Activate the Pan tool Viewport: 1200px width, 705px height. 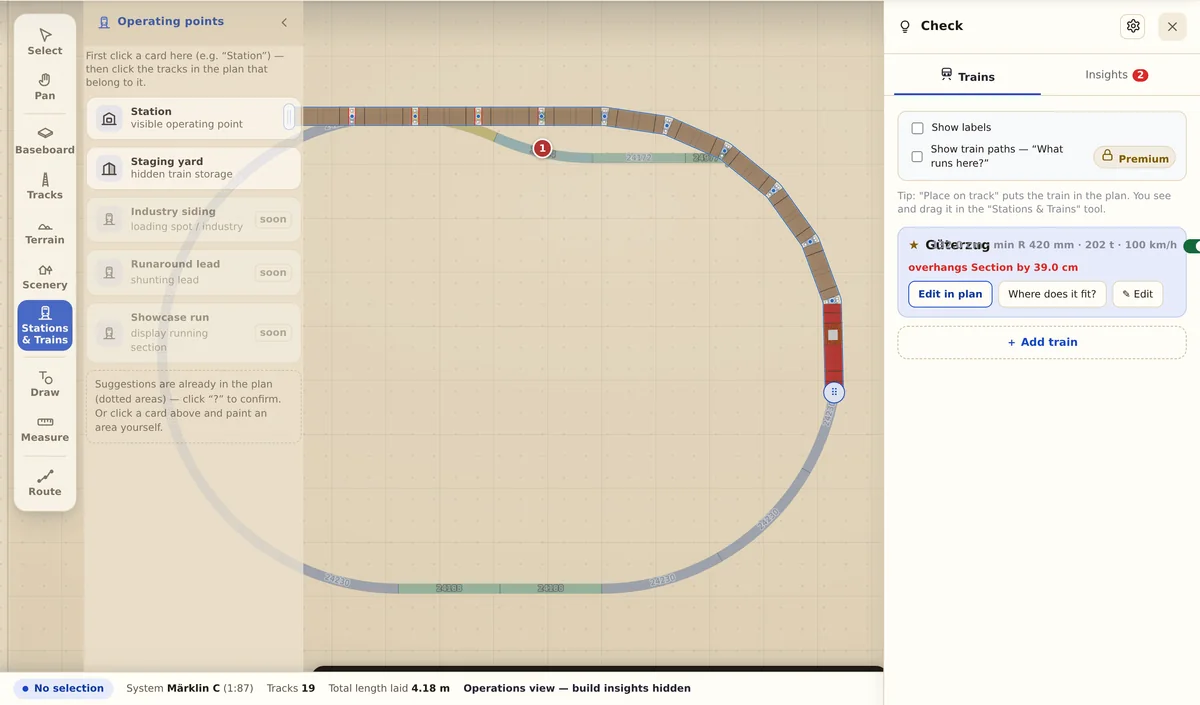(x=45, y=87)
